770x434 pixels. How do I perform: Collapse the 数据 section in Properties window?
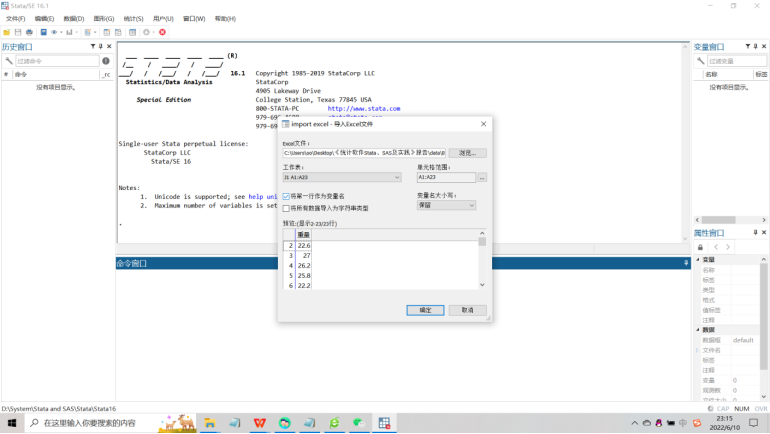(698, 329)
